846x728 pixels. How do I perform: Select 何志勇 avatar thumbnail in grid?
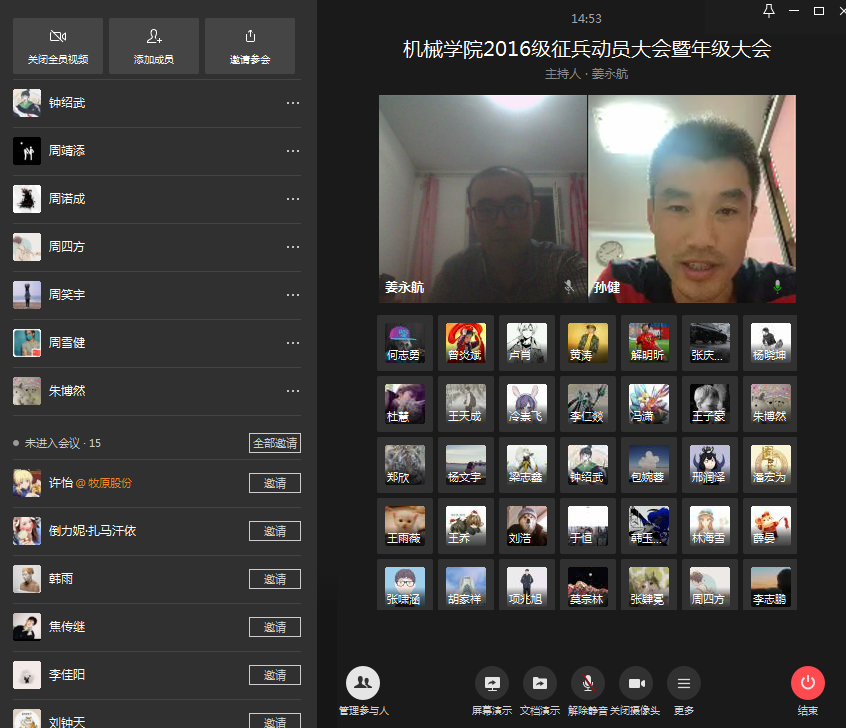(405, 343)
